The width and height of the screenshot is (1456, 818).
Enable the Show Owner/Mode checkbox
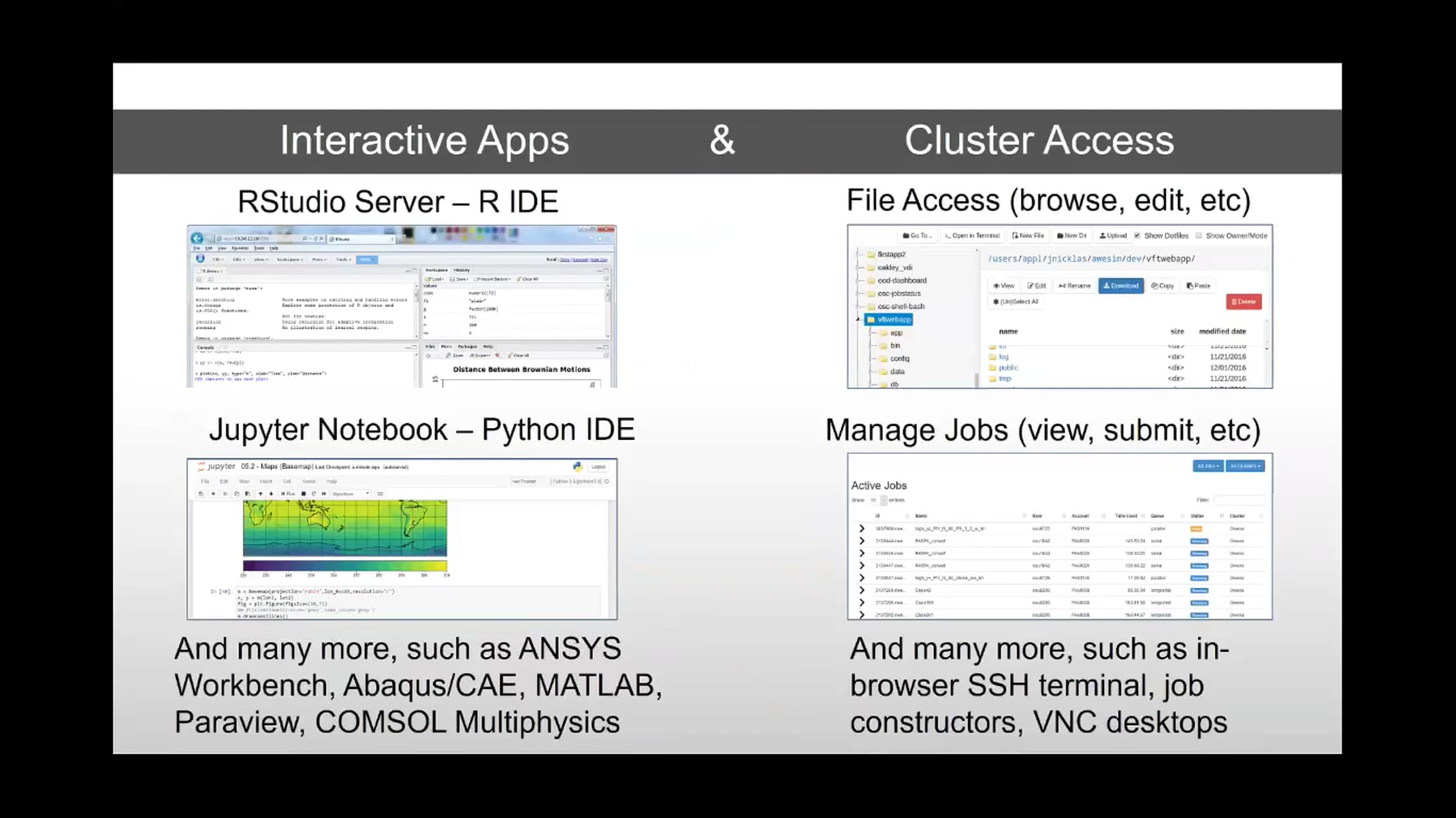[x=1199, y=235]
